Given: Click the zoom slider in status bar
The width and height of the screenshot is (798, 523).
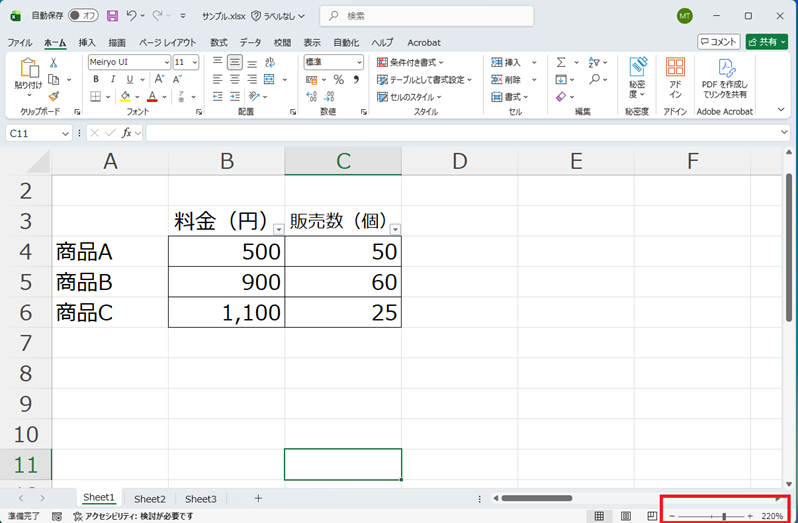Looking at the screenshot, I should (724, 516).
